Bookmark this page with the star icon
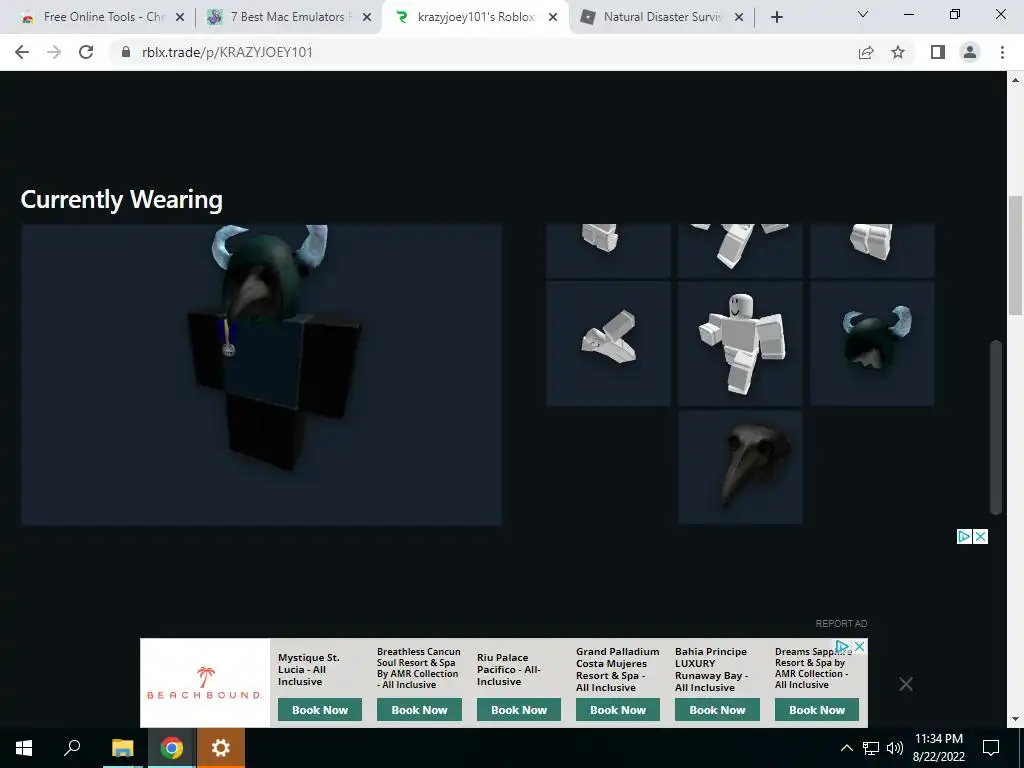Image resolution: width=1024 pixels, height=768 pixels. tap(898, 52)
